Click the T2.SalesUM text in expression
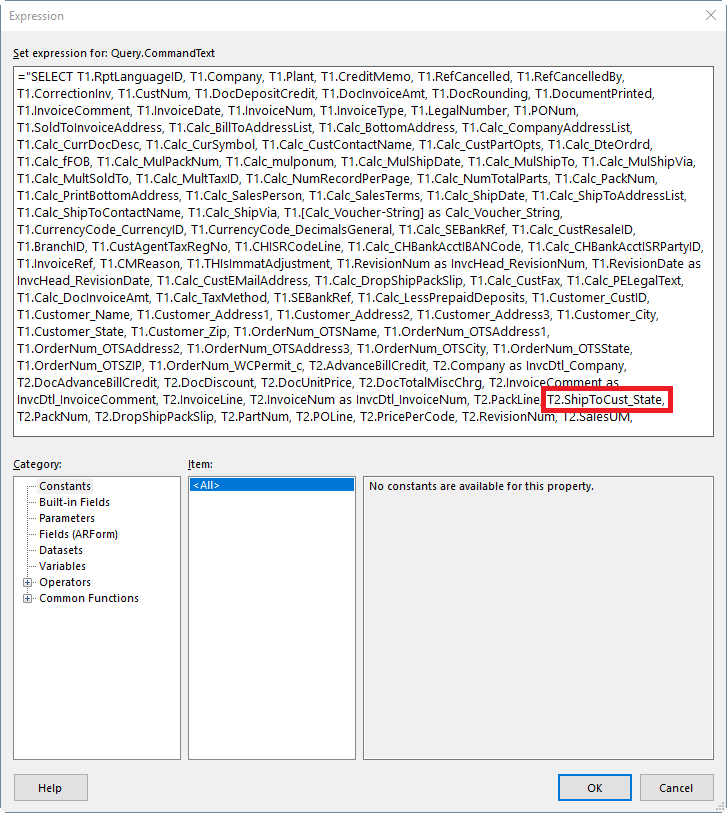Screen dimensions: 727x813 (x=597, y=417)
